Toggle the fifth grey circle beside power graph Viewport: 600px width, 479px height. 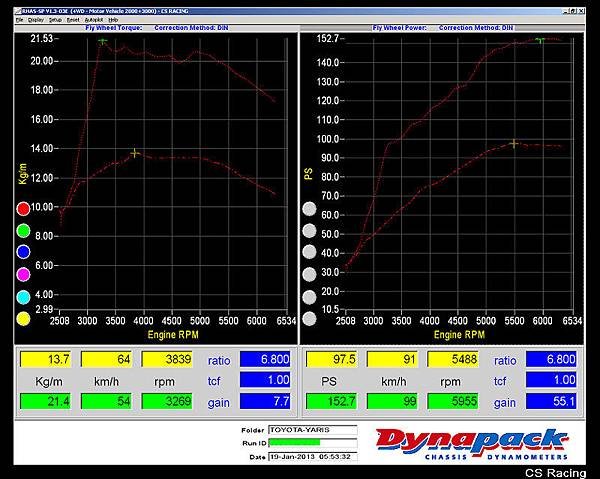309,297
